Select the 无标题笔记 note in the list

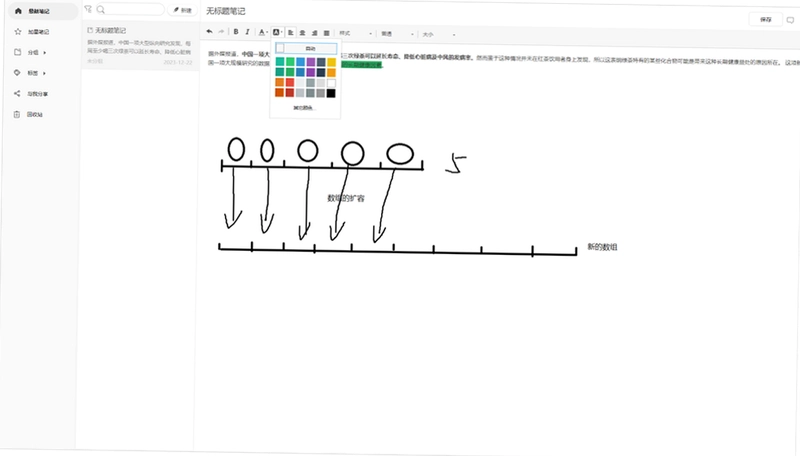click(x=139, y=46)
